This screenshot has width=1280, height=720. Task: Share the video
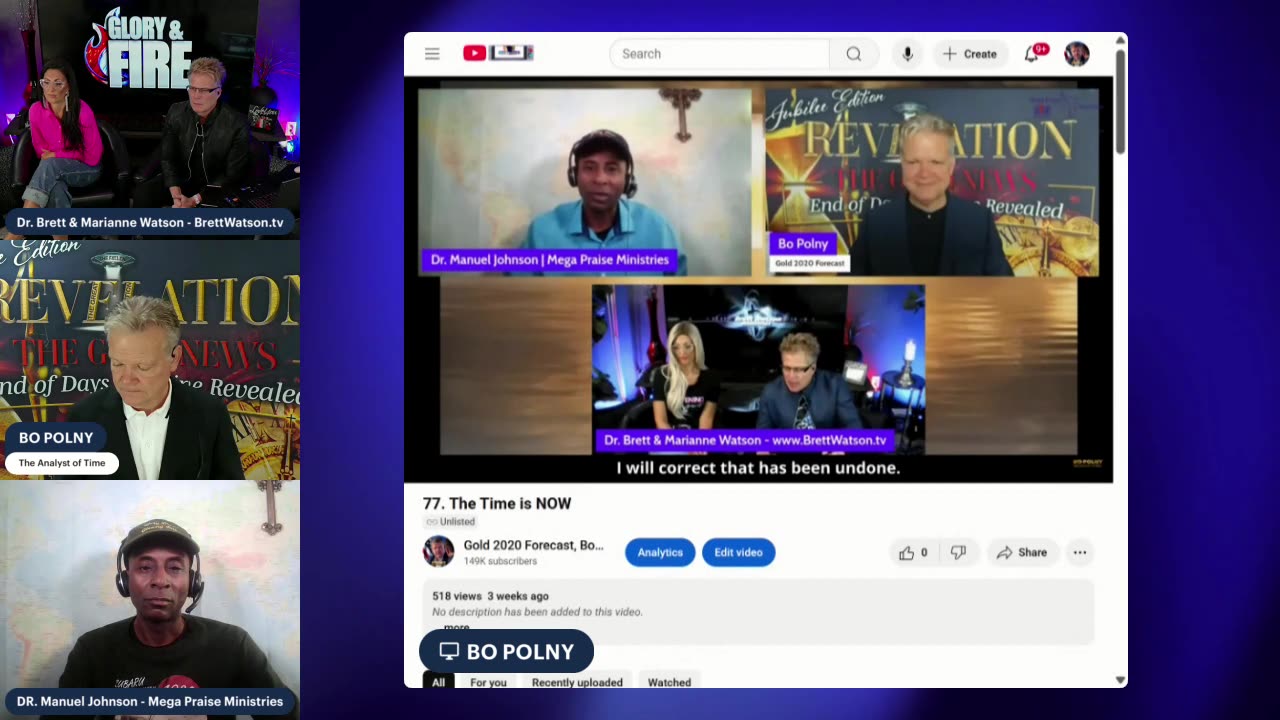[1022, 552]
